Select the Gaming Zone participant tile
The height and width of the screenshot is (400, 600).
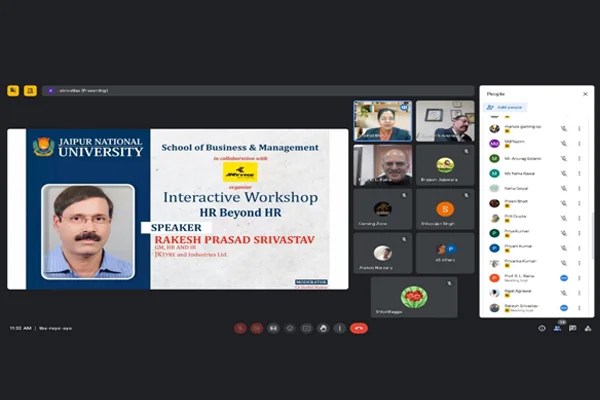383,209
